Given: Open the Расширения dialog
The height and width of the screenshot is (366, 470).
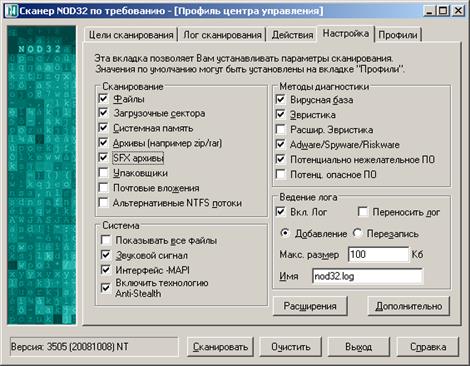Looking at the screenshot, I should pyautogui.click(x=310, y=306).
